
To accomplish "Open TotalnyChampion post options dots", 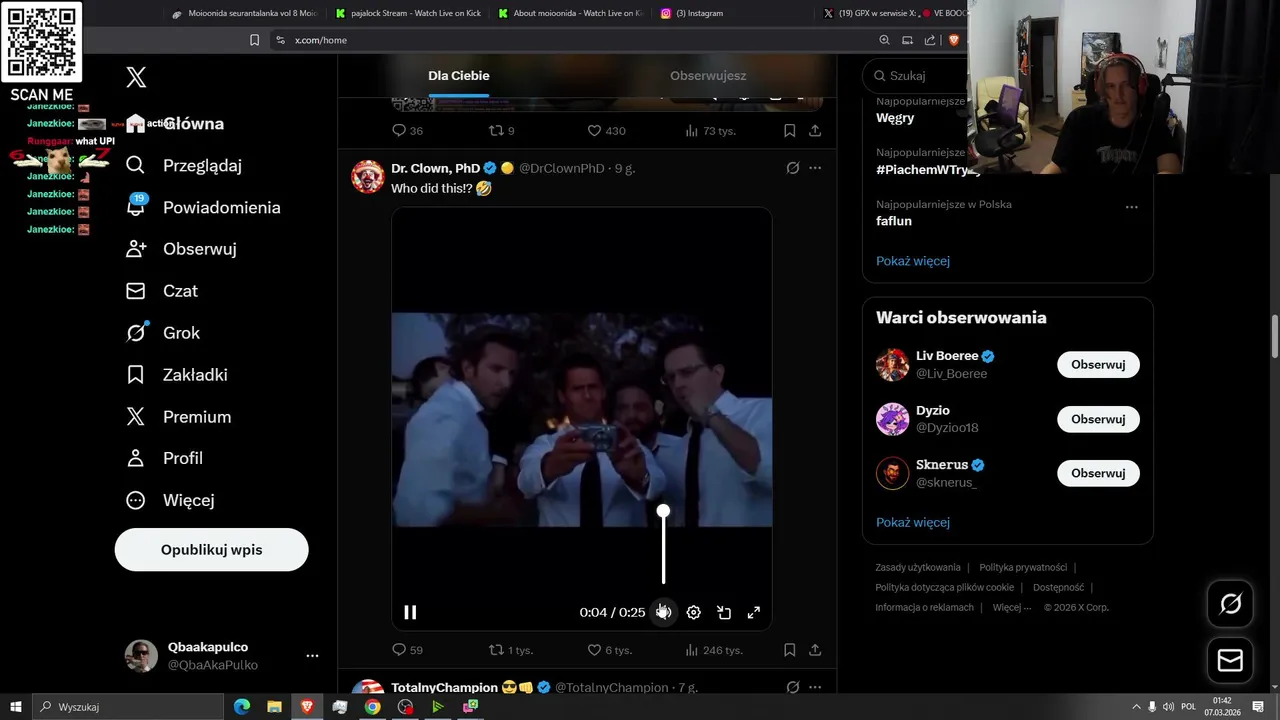I will [815, 687].
